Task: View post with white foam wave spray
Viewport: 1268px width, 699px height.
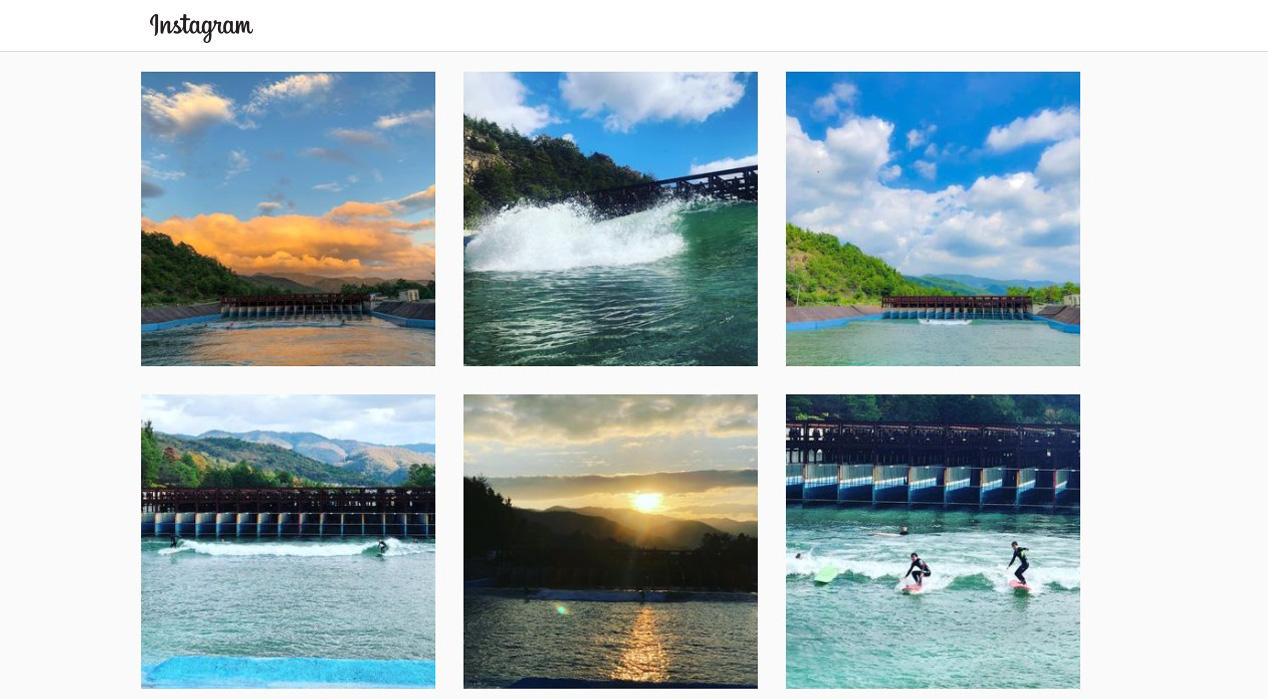Action: click(610, 219)
